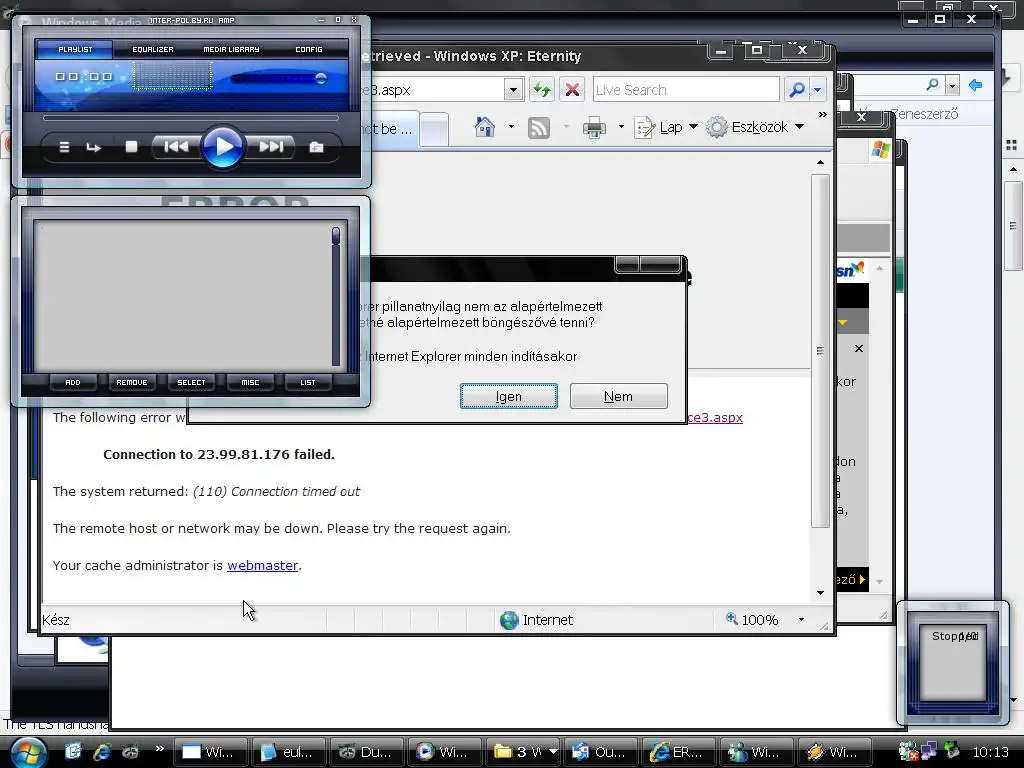Click the rear window search magnifier

coord(933,84)
